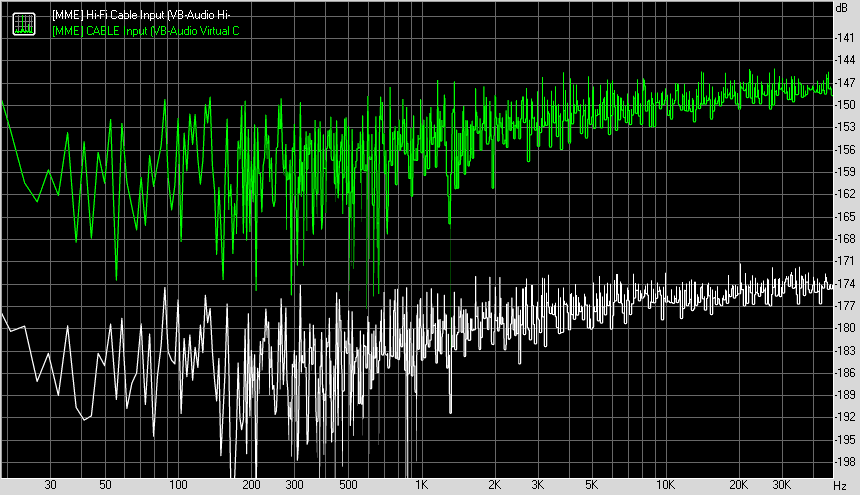Viewport: 860px width, 495px height.
Task: Select the green CABLE Input legend entry
Action: click(x=145, y=31)
